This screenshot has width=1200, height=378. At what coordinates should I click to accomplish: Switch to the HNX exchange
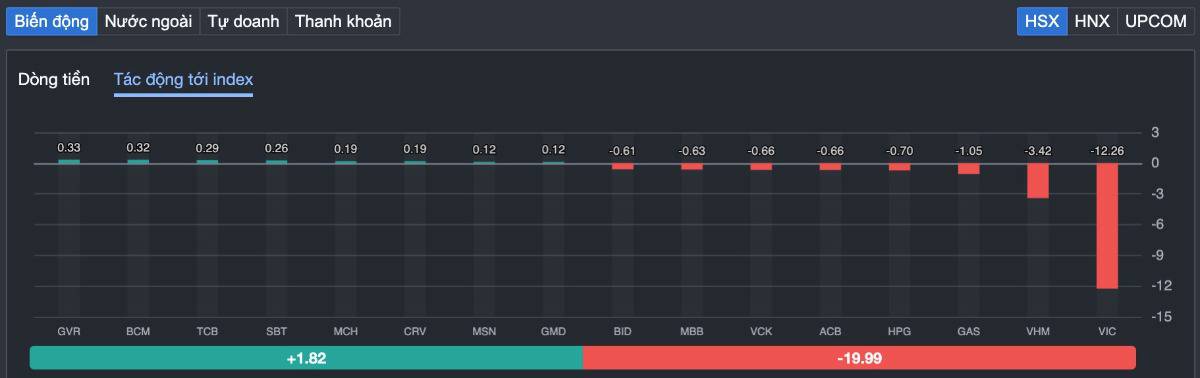[x=1092, y=21]
